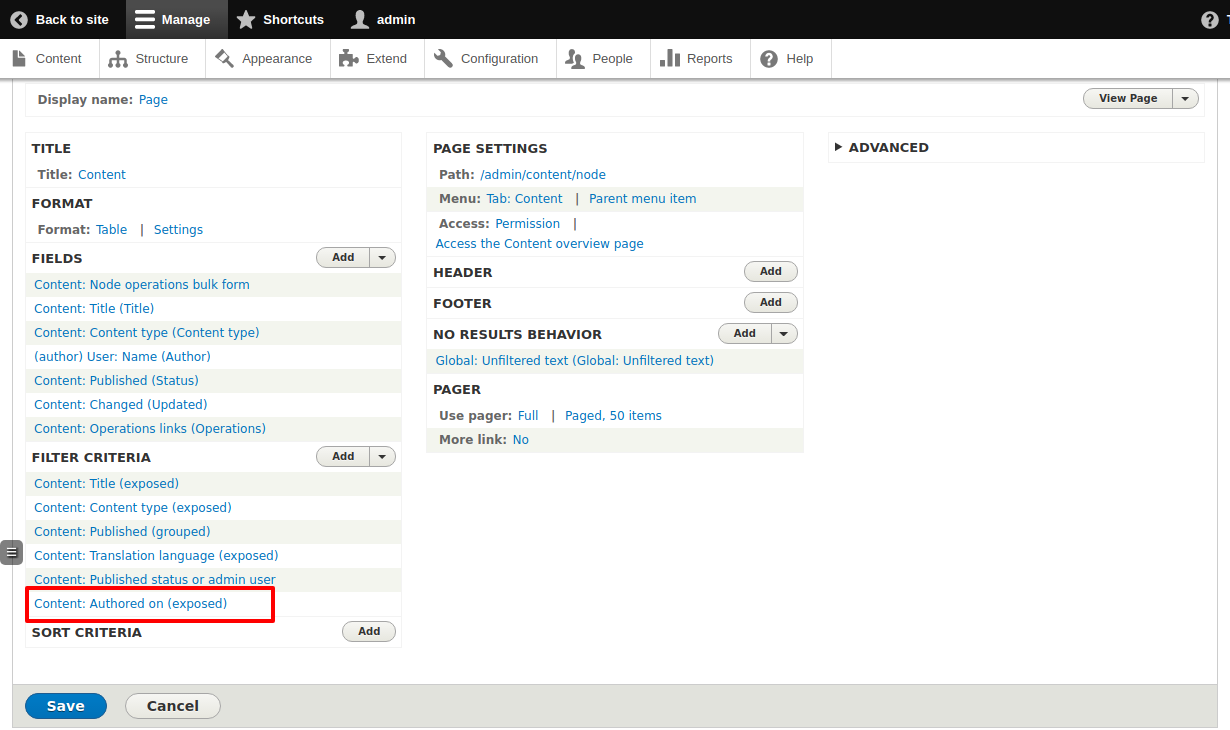
Task: Click the Configuration wrench icon
Action: pos(443,58)
